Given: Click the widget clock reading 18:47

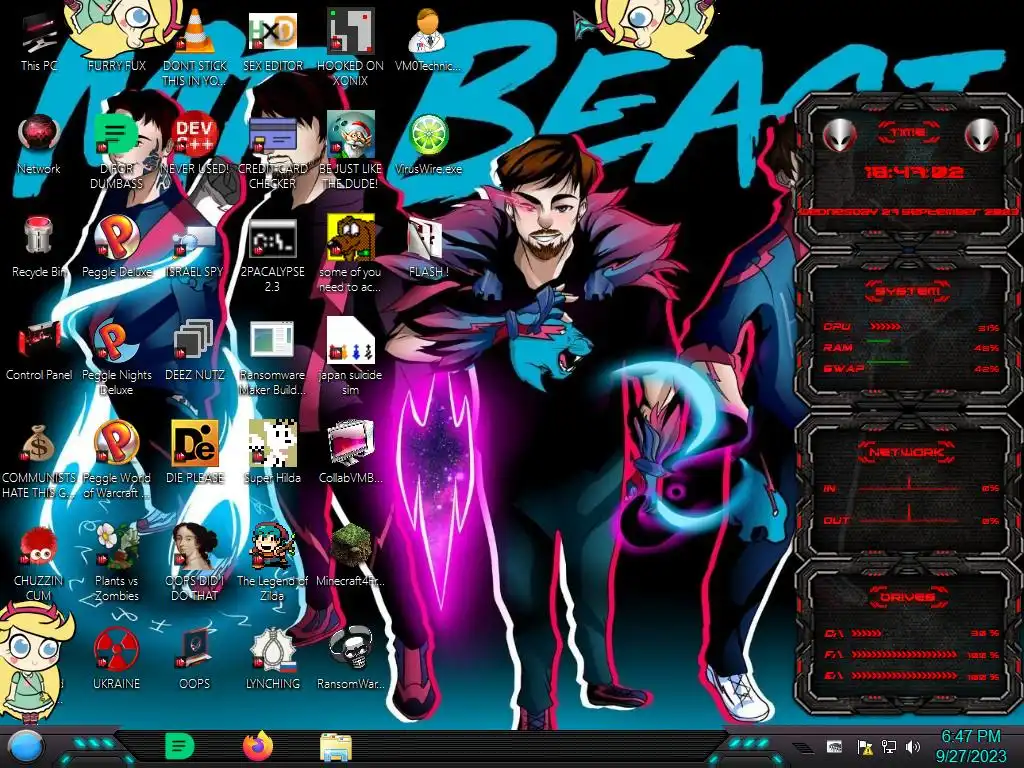Looking at the screenshot, I should pyautogui.click(x=913, y=172).
